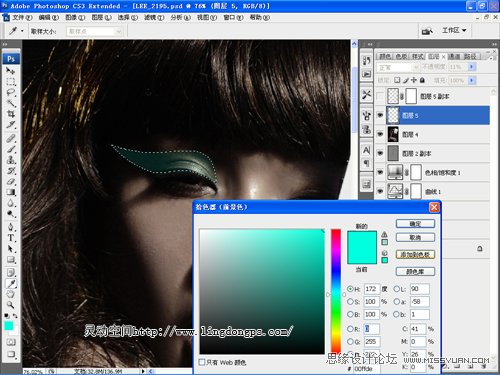Expand the layer opacity slider arrow
500x375 pixels.
pyautogui.click(x=471, y=67)
